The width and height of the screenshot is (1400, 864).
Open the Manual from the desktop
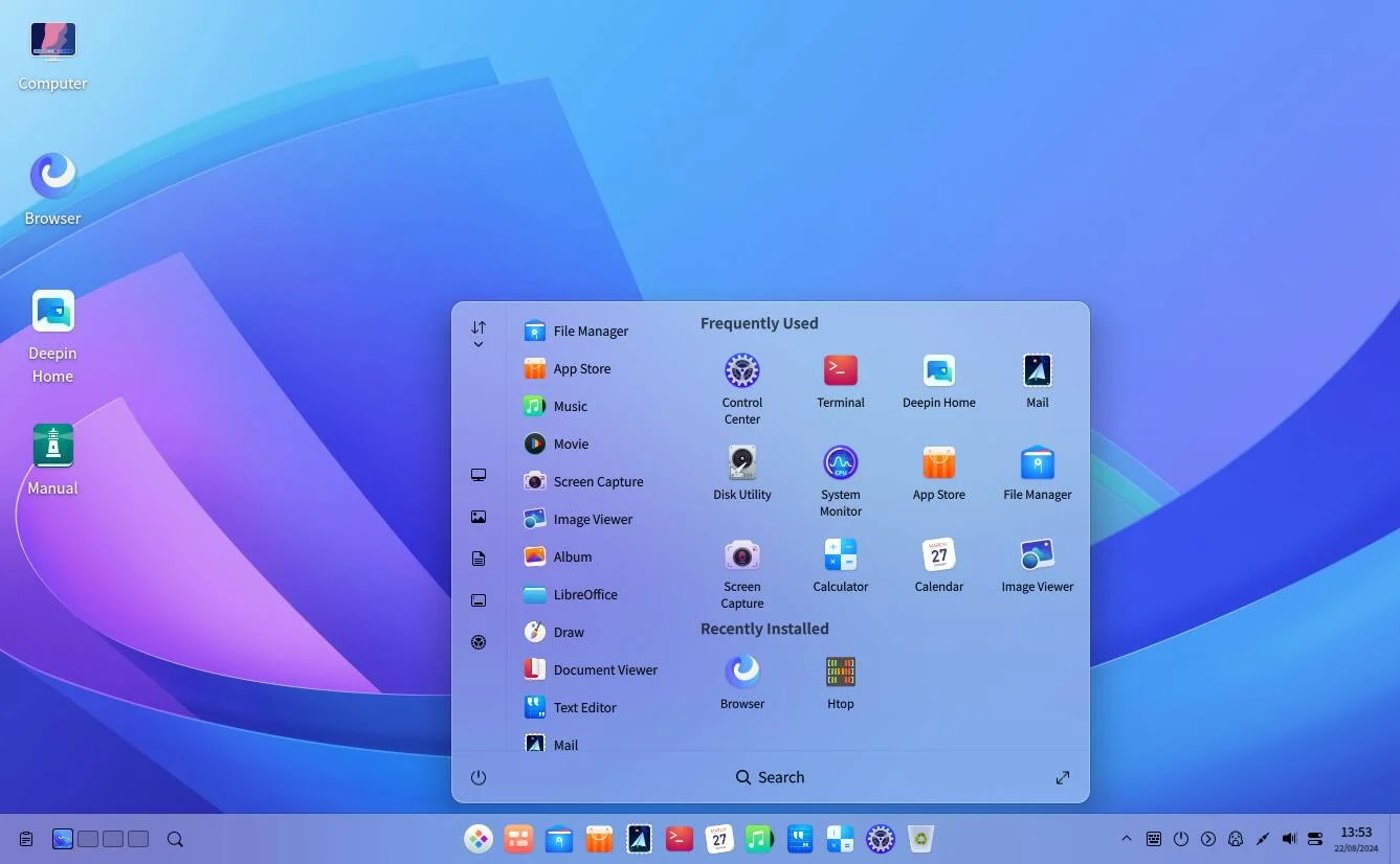click(52, 452)
